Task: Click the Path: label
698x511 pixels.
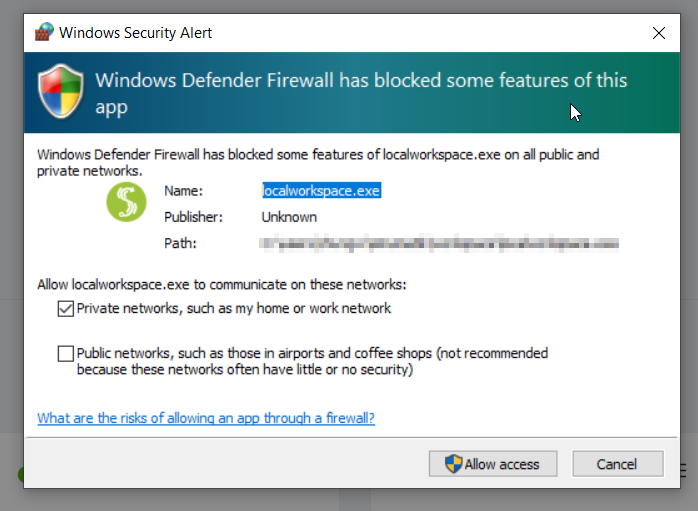Action: pos(180,243)
